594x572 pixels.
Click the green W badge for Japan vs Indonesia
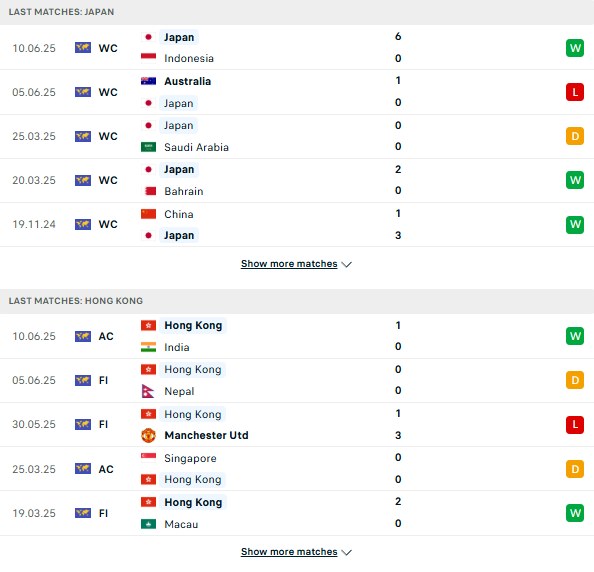tap(575, 48)
